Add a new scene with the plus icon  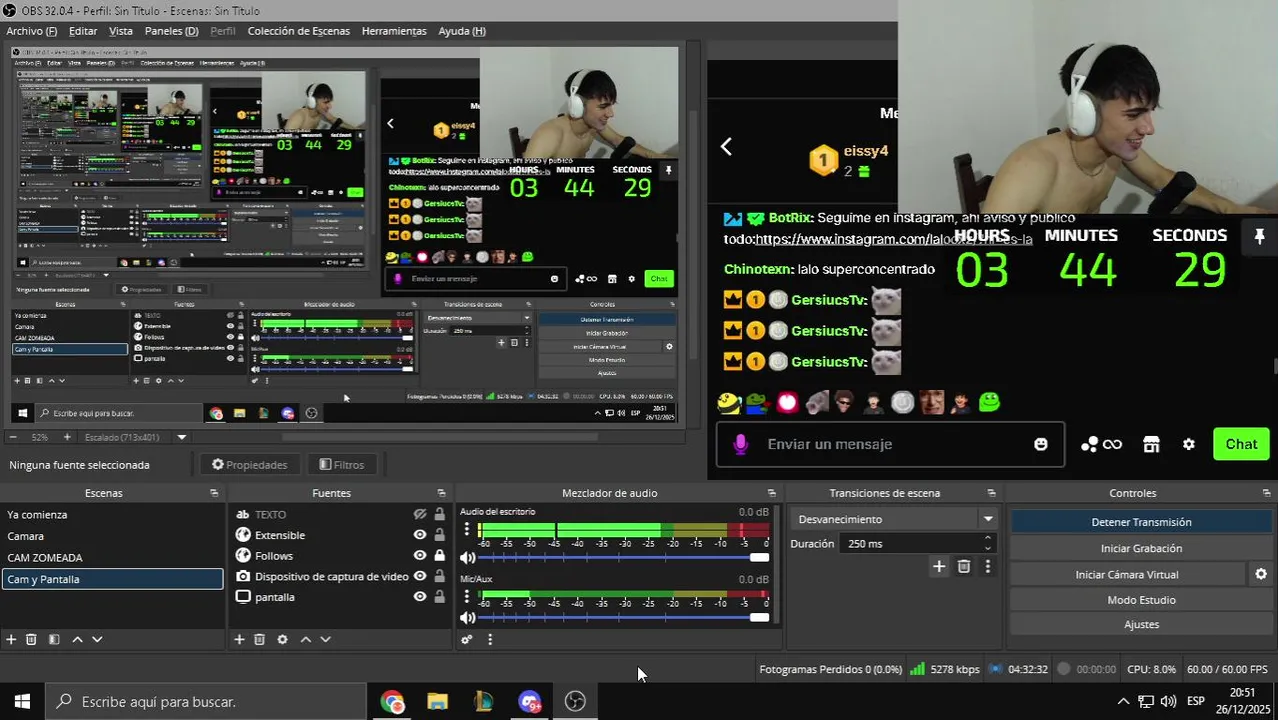click(11, 639)
